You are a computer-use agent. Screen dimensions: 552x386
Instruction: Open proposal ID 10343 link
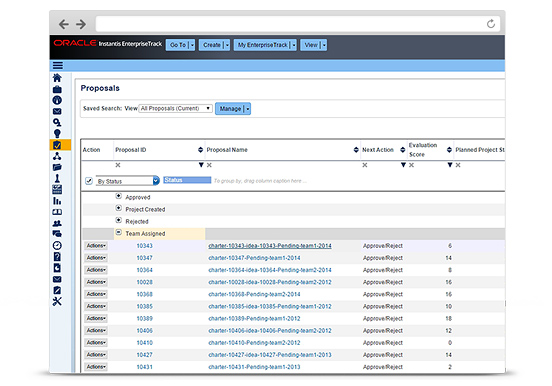145,246
